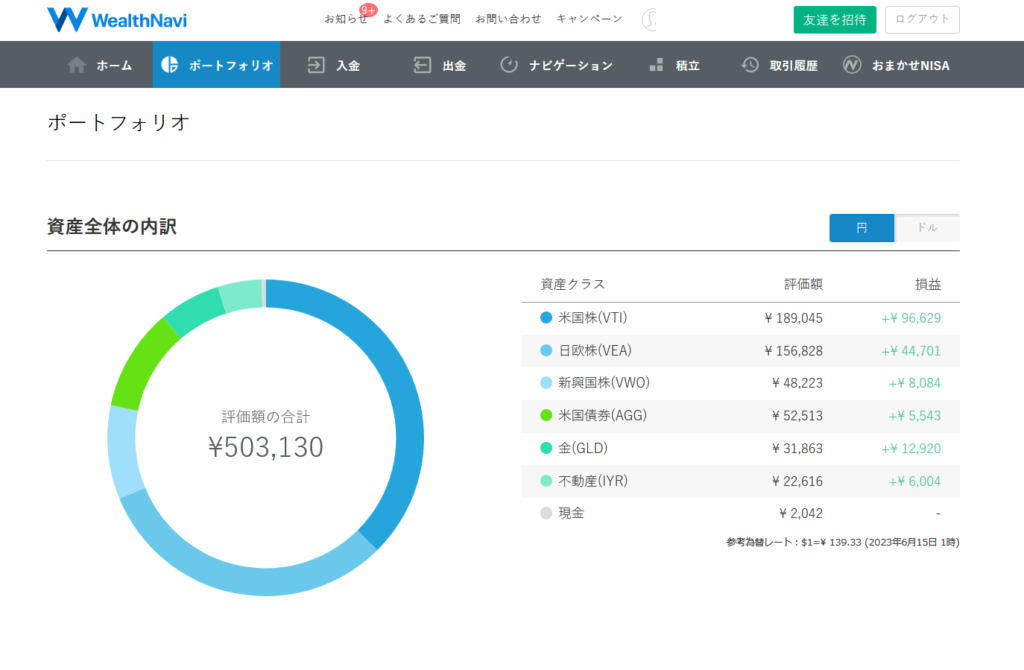Open the 取引履歴 menu label
Image resolution: width=1024 pixels, height=670 pixels.
tap(793, 65)
